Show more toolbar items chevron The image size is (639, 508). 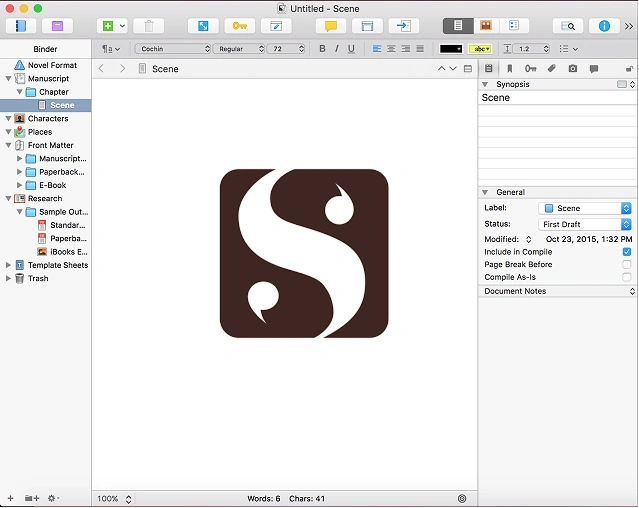[629, 26]
